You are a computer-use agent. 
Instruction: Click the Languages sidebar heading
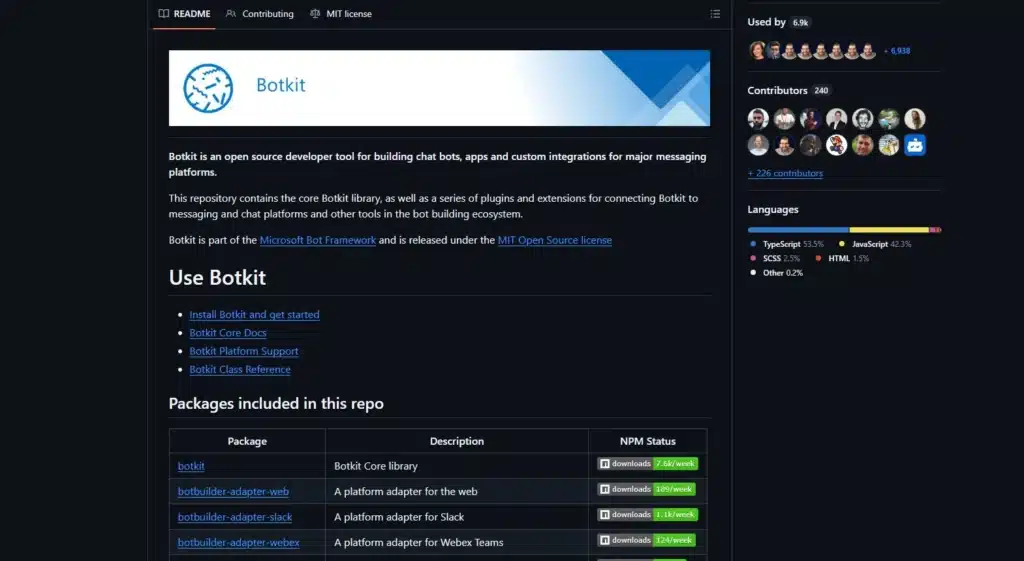773,209
